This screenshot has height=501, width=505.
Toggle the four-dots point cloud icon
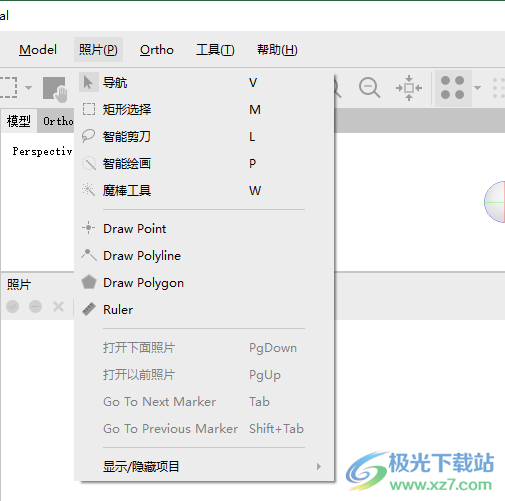point(453,88)
